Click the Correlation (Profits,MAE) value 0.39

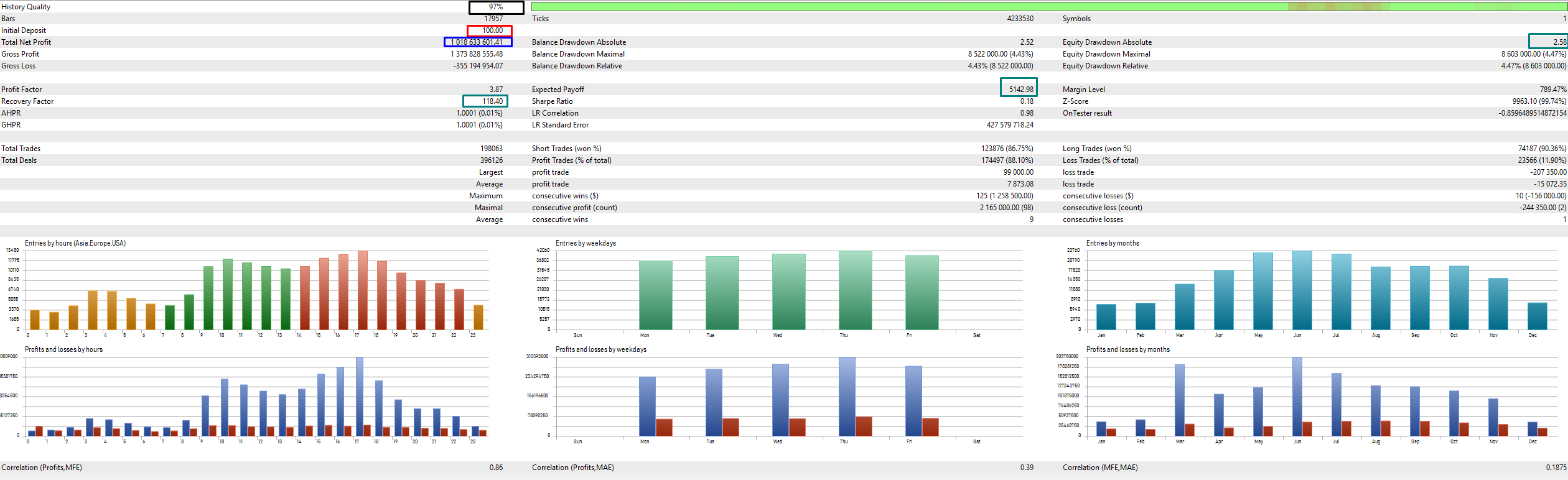[x=1027, y=468]
